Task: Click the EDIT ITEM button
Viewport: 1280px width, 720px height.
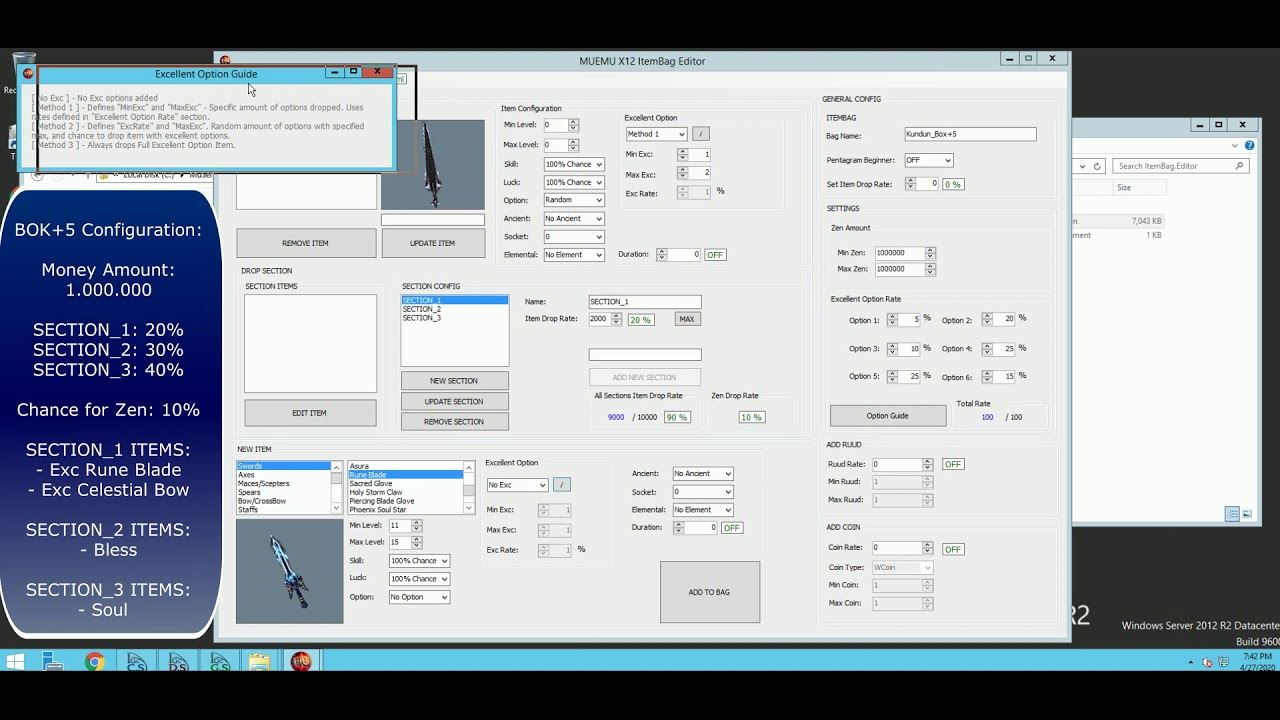Action: coord(310,413)
